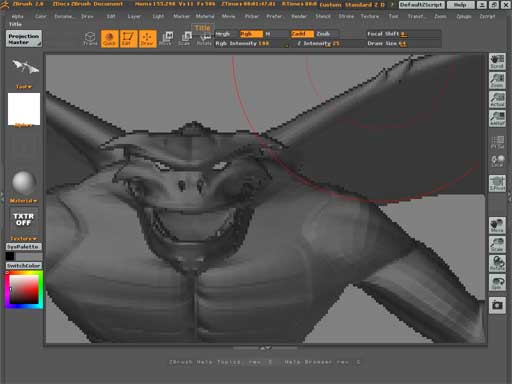Open the Light menu
The image size is (512, 384).
158,16
